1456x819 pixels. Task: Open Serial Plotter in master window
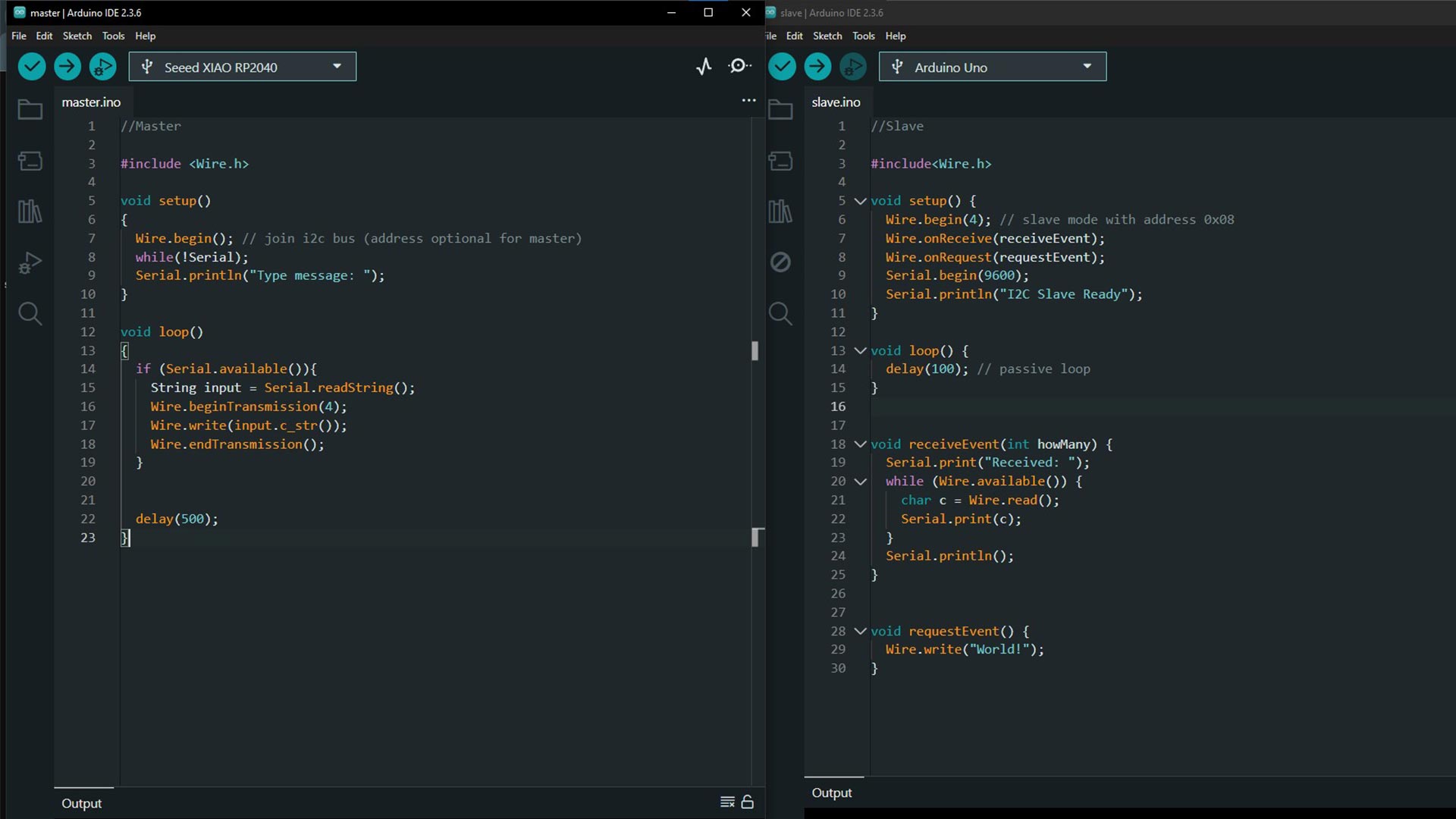[704, 67]
